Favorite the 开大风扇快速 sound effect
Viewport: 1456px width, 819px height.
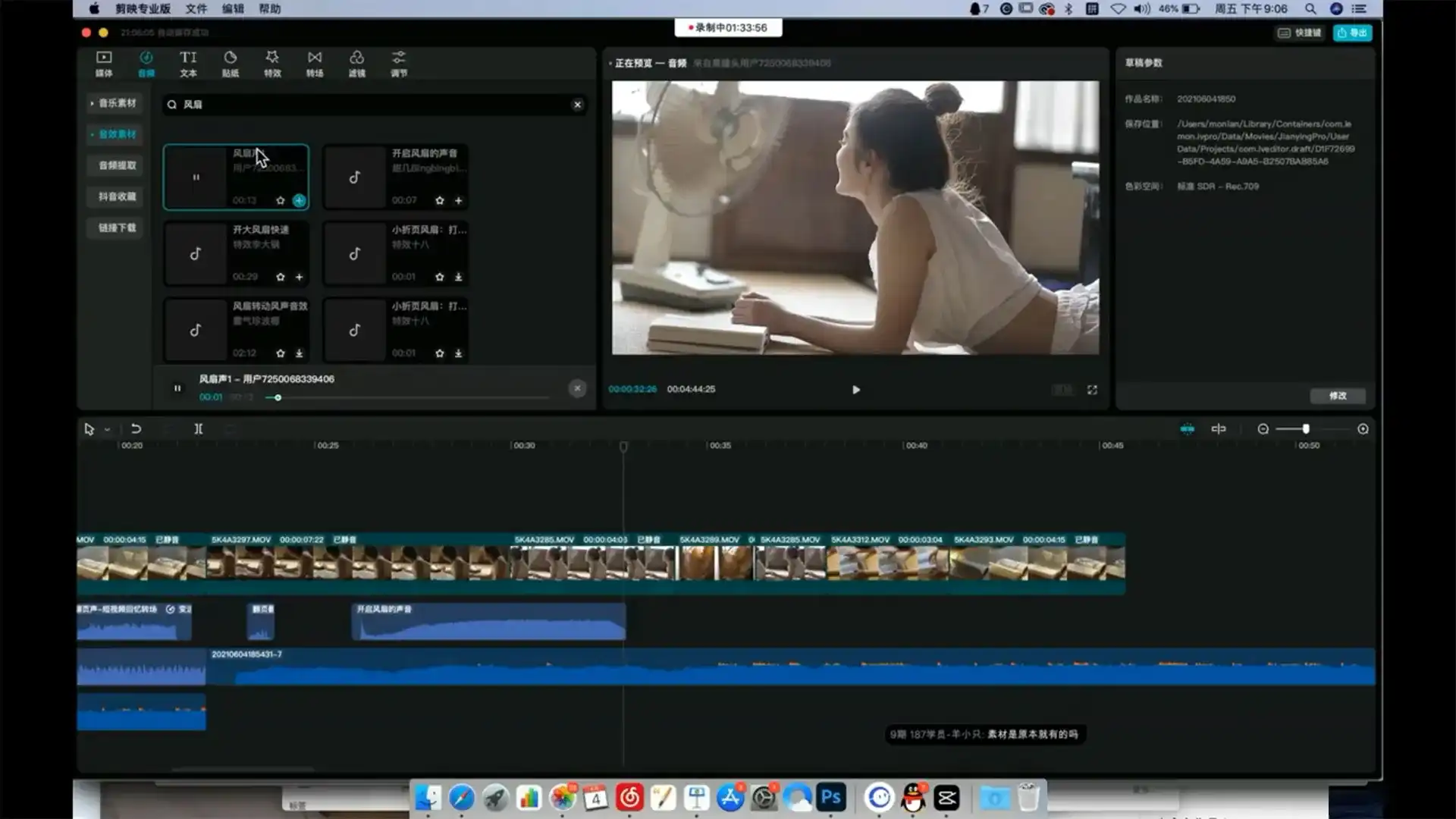(x=281, y=278)
